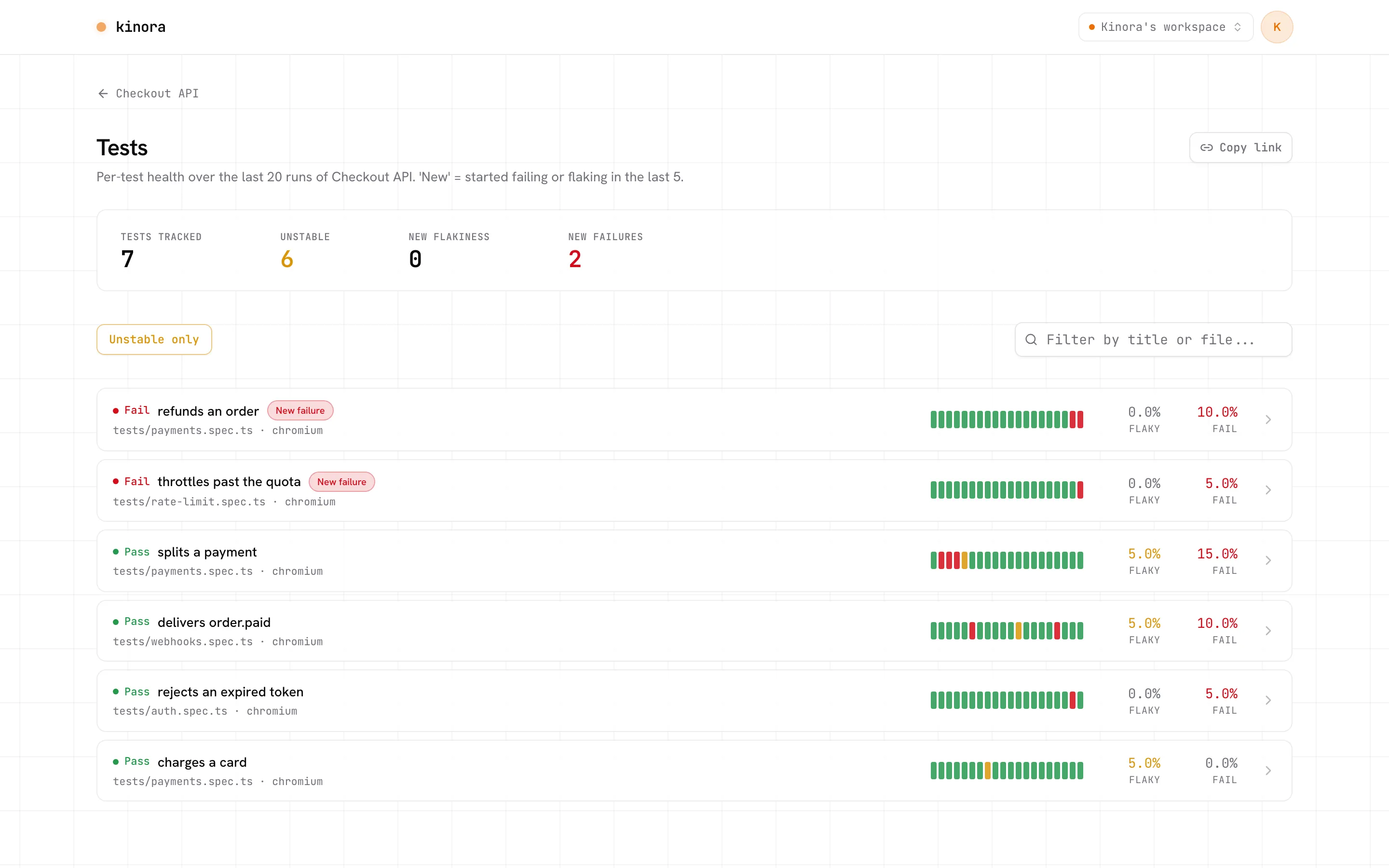Open the throttles past the quota test
1389x868 pixels.
coord(694,490)
